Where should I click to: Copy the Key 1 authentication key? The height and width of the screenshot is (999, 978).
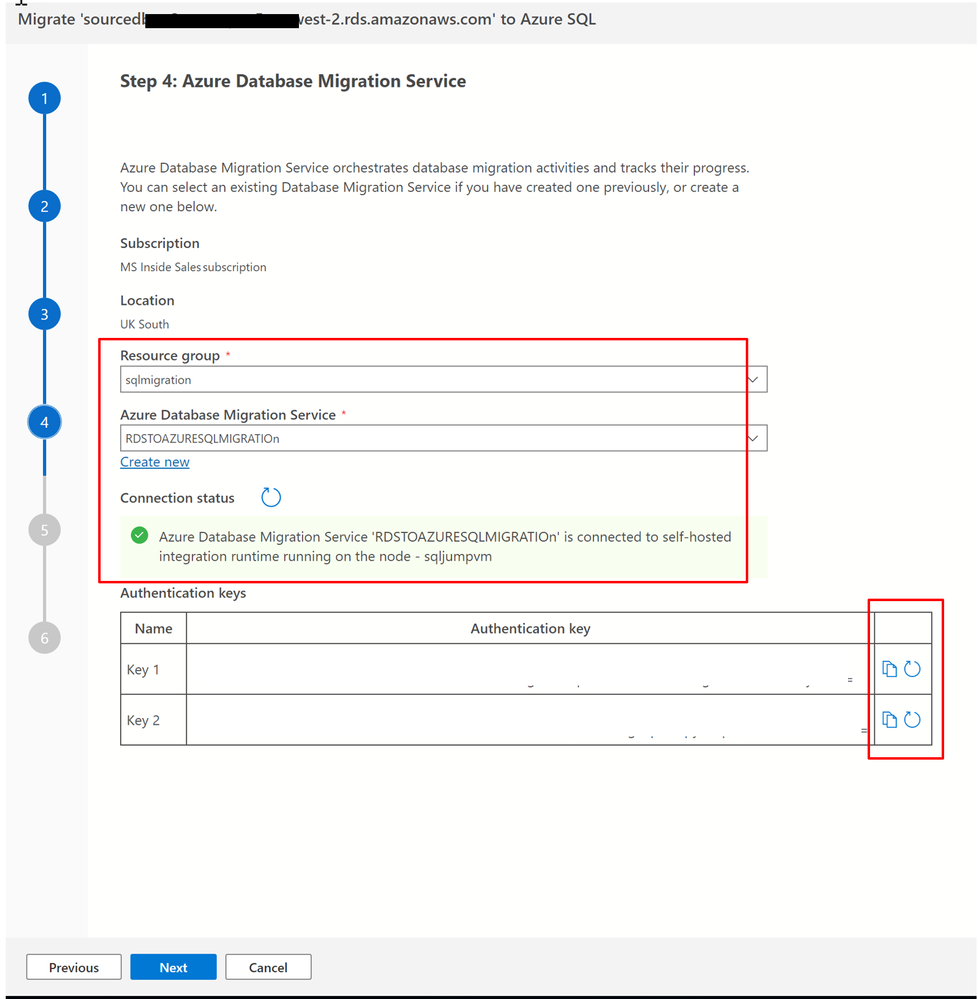coord(889,669)
